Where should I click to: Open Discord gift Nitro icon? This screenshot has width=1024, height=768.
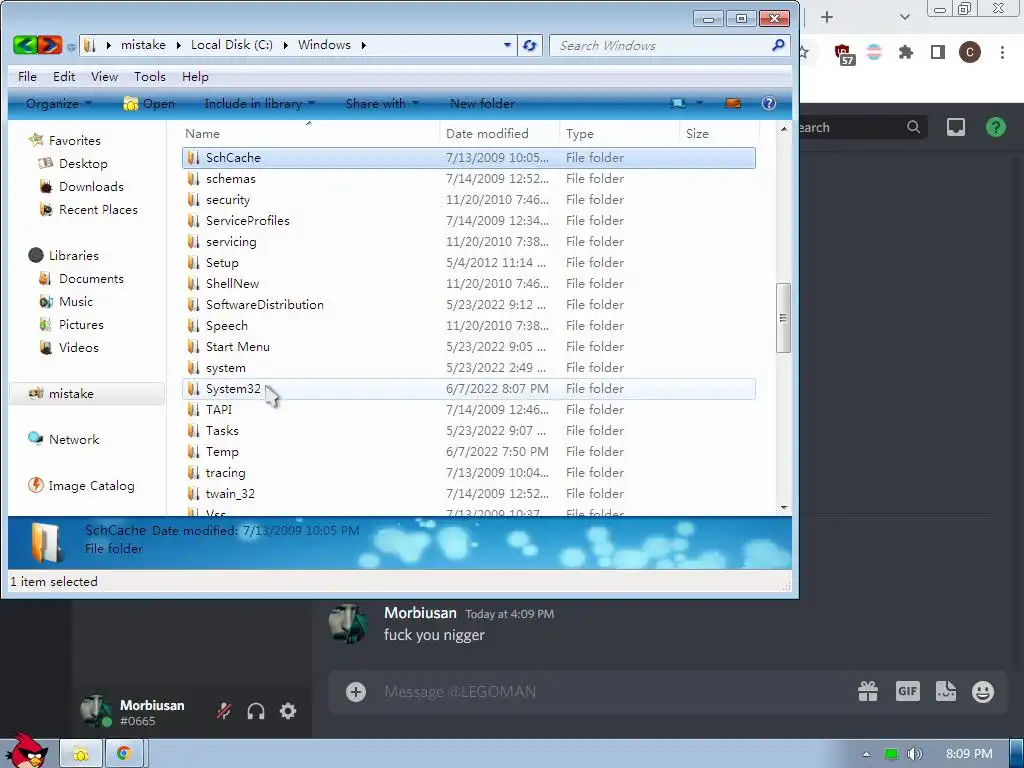[868, 691]
